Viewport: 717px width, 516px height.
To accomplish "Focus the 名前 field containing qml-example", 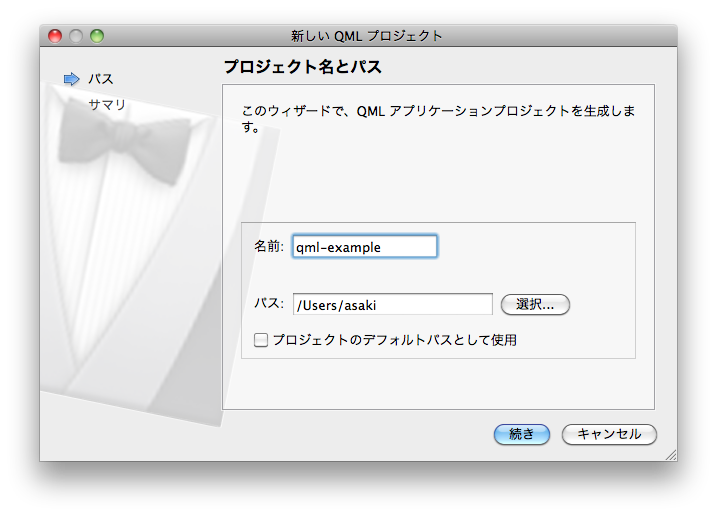I will click(x=364, y=247).
